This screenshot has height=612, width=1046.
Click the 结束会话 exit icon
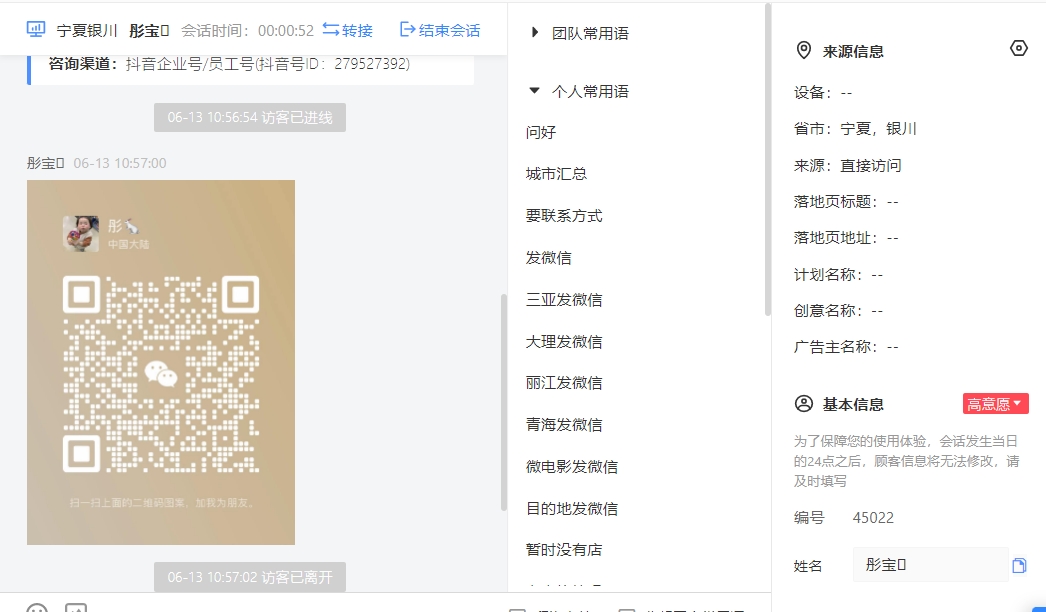(x=407, y=29)
